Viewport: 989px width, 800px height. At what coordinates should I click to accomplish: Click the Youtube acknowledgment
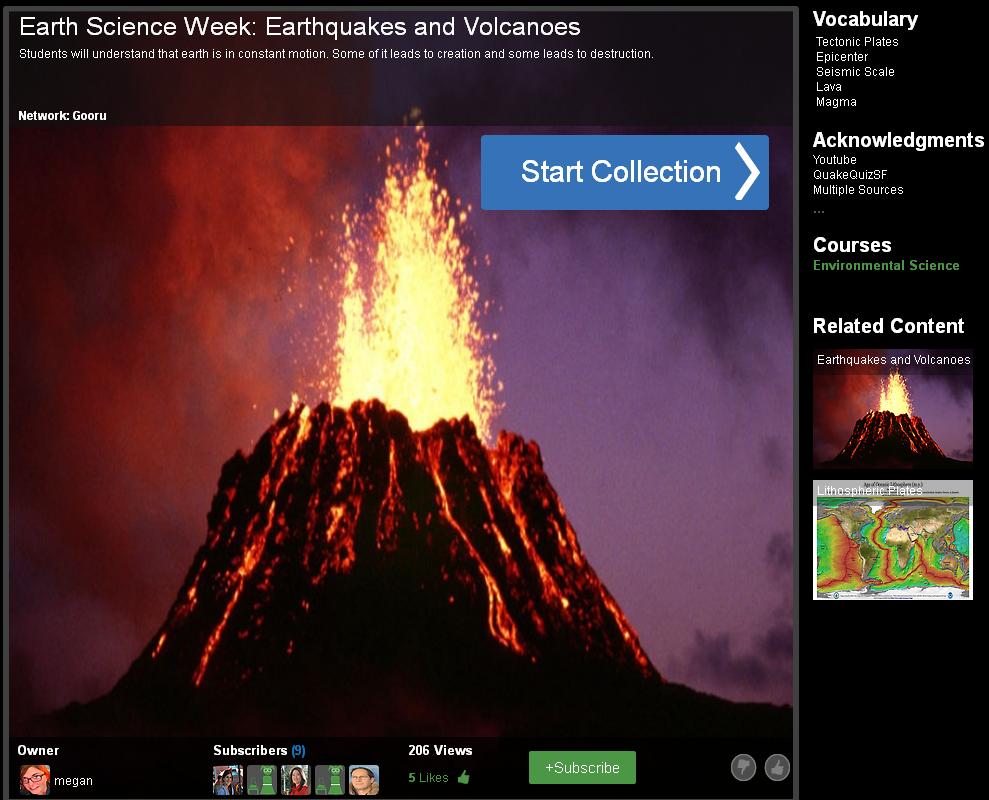coord(835,160)
